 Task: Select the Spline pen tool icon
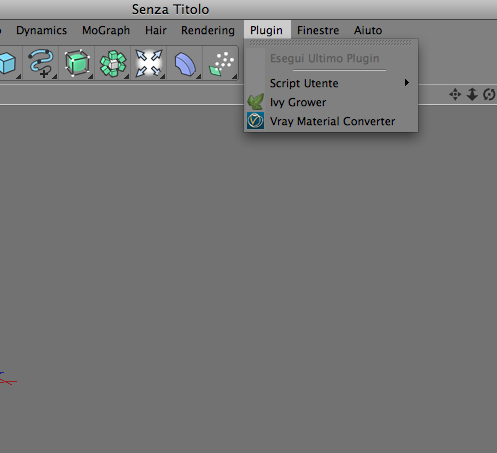41,63
